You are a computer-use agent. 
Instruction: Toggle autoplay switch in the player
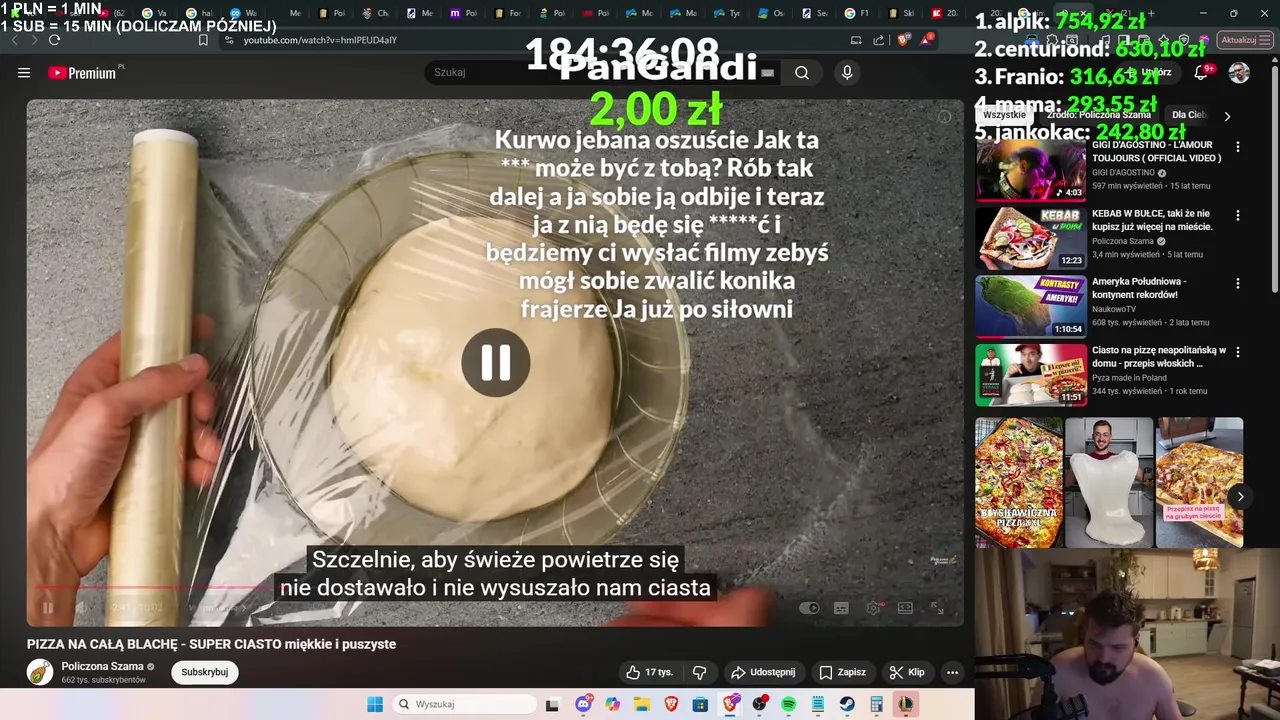click(x=809, y=608)
